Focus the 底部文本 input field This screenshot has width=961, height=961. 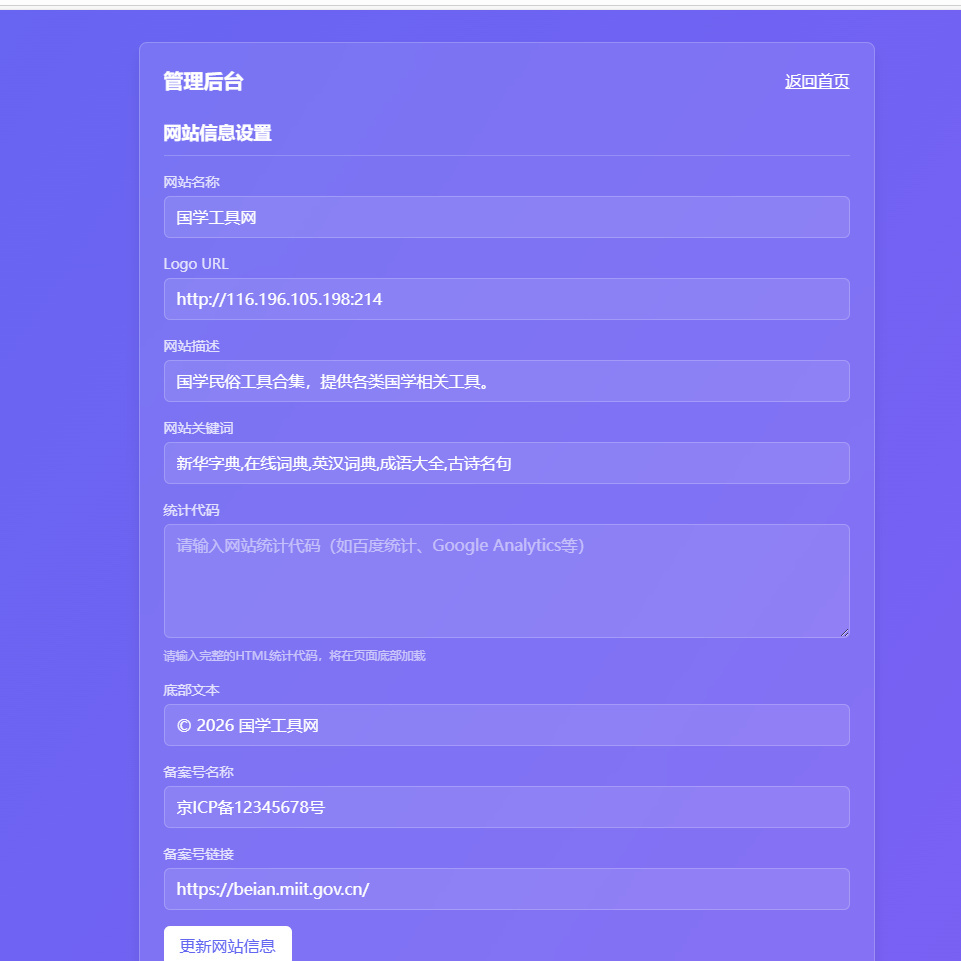point(506,725)
